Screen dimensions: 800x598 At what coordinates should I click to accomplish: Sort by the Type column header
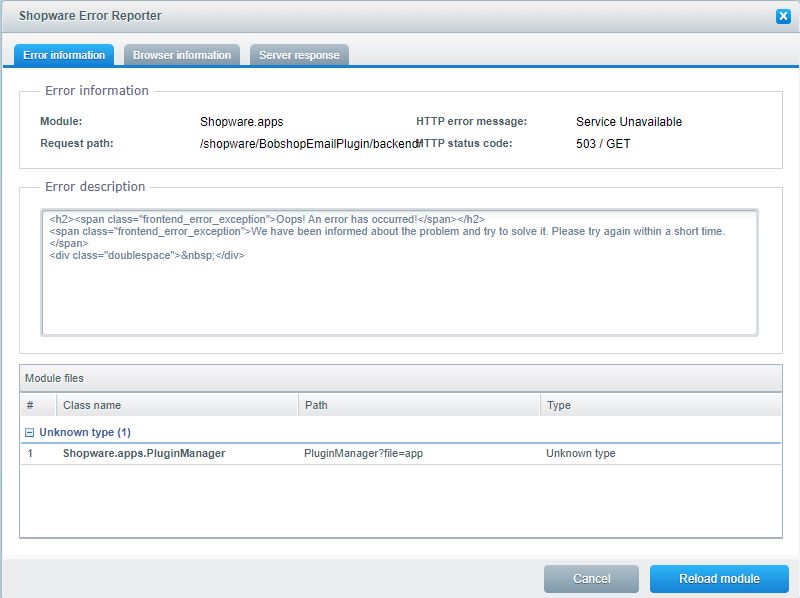(x=661, y=405)
